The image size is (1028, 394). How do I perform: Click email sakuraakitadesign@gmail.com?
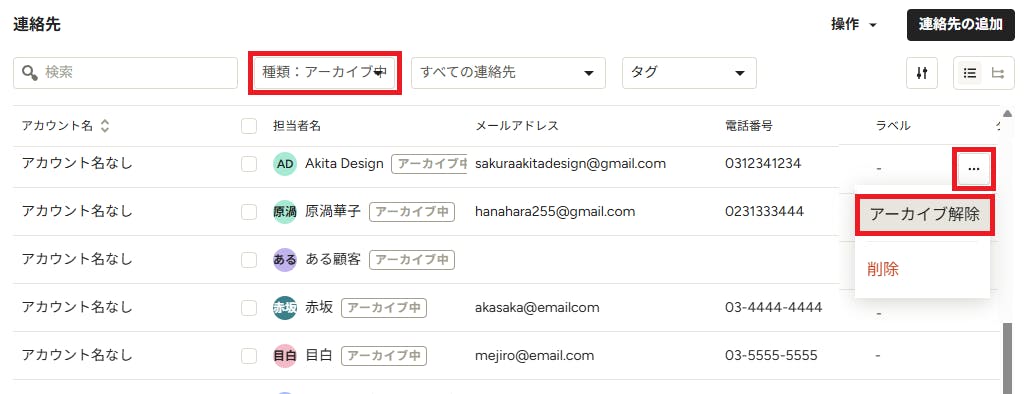pos(570,164)
